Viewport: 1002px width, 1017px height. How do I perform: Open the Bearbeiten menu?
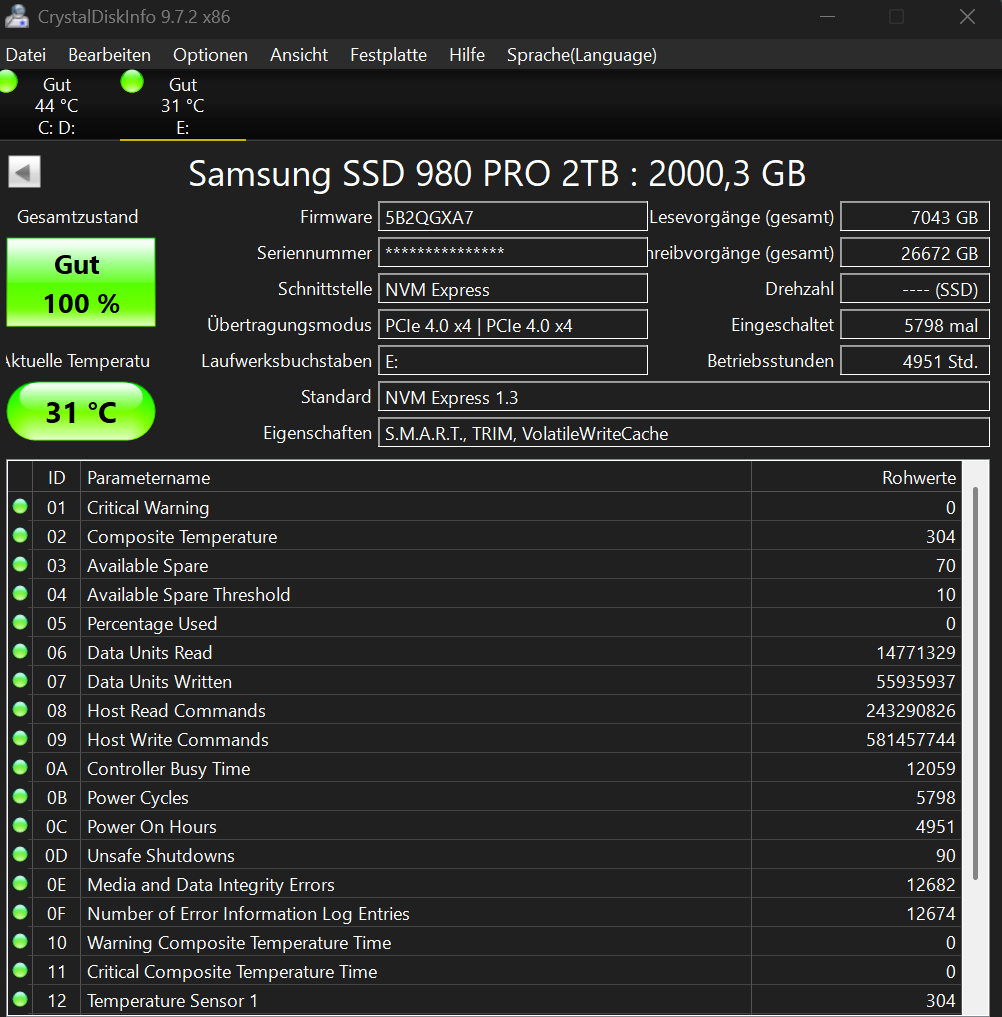point(110,55)
